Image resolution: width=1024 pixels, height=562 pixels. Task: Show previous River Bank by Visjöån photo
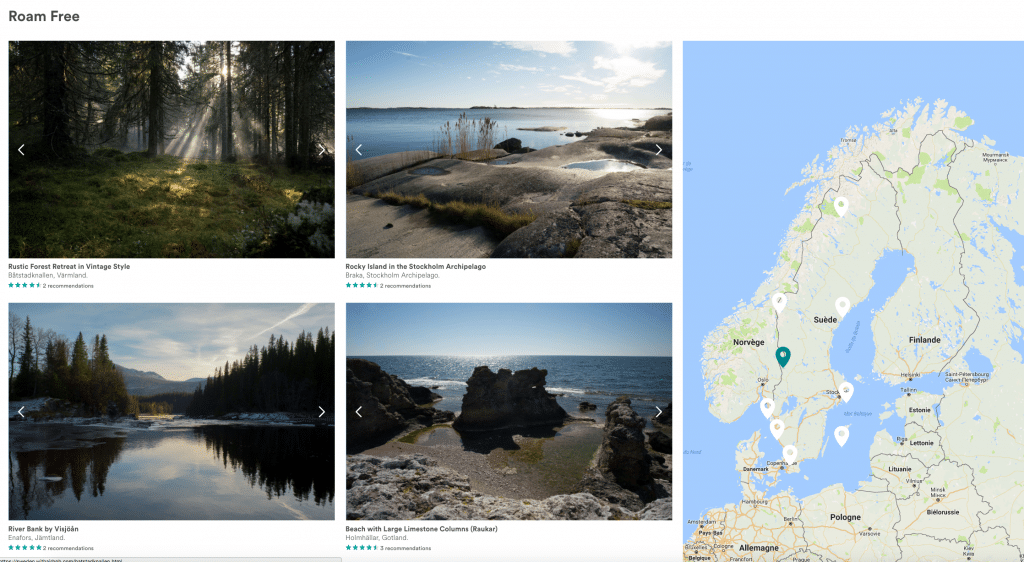[21, 412]
